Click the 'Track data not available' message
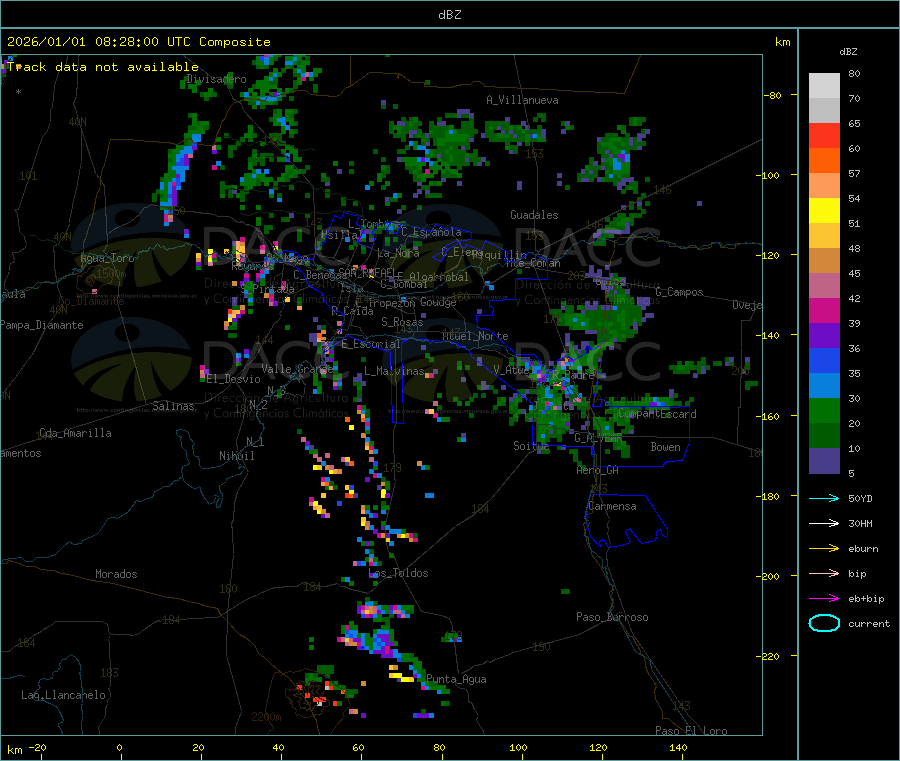900x761 pixels. (103, 67)
